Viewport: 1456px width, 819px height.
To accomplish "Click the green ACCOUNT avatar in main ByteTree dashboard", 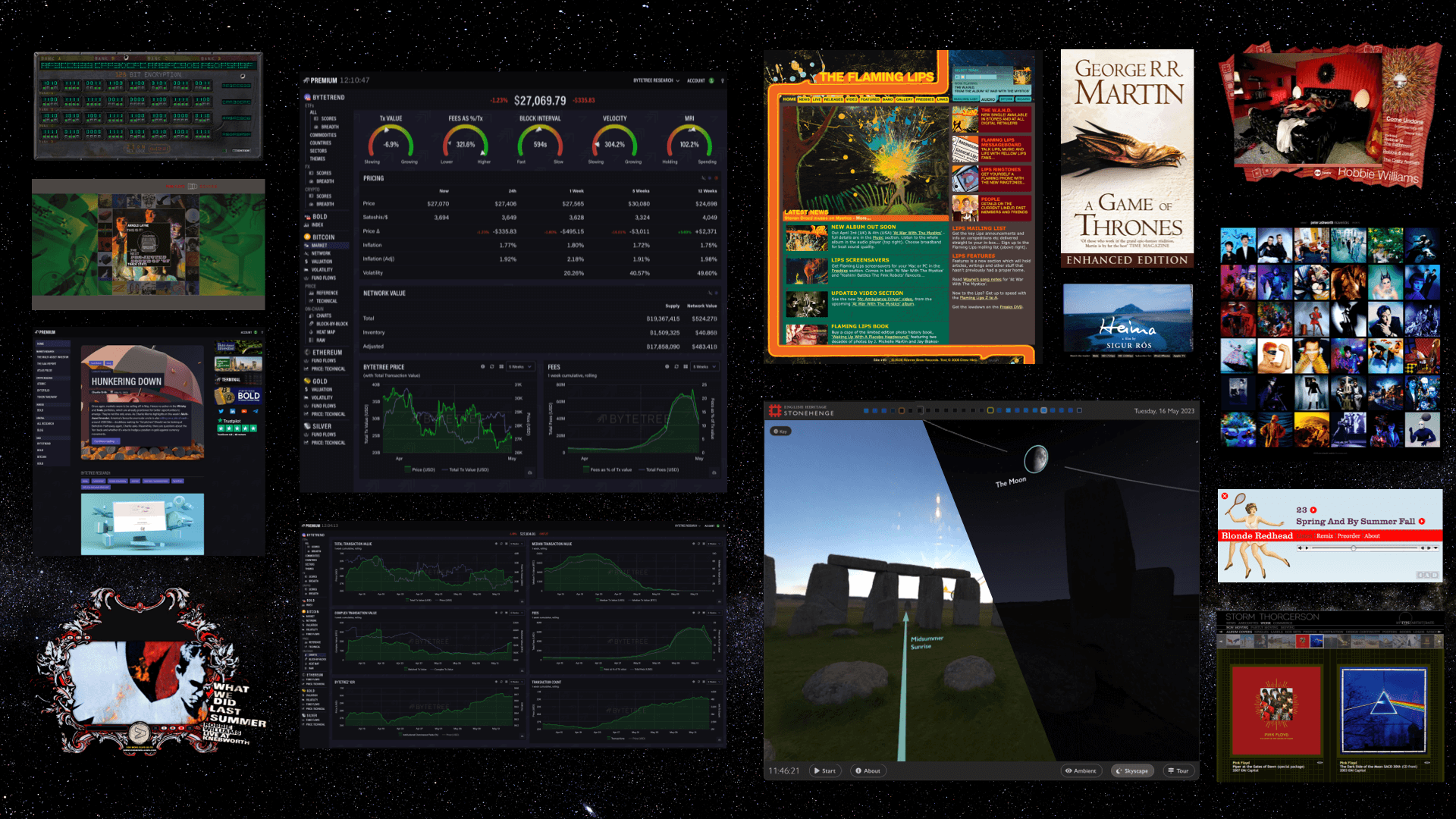I will 711,80.
